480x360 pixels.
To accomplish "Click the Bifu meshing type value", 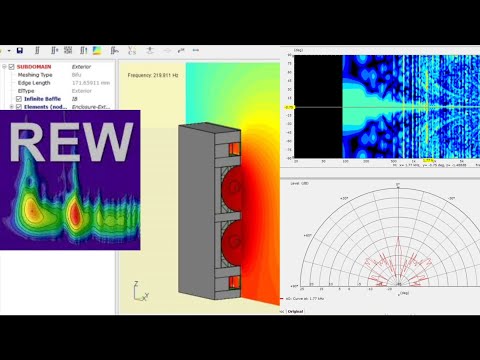I will pos(76,75).
